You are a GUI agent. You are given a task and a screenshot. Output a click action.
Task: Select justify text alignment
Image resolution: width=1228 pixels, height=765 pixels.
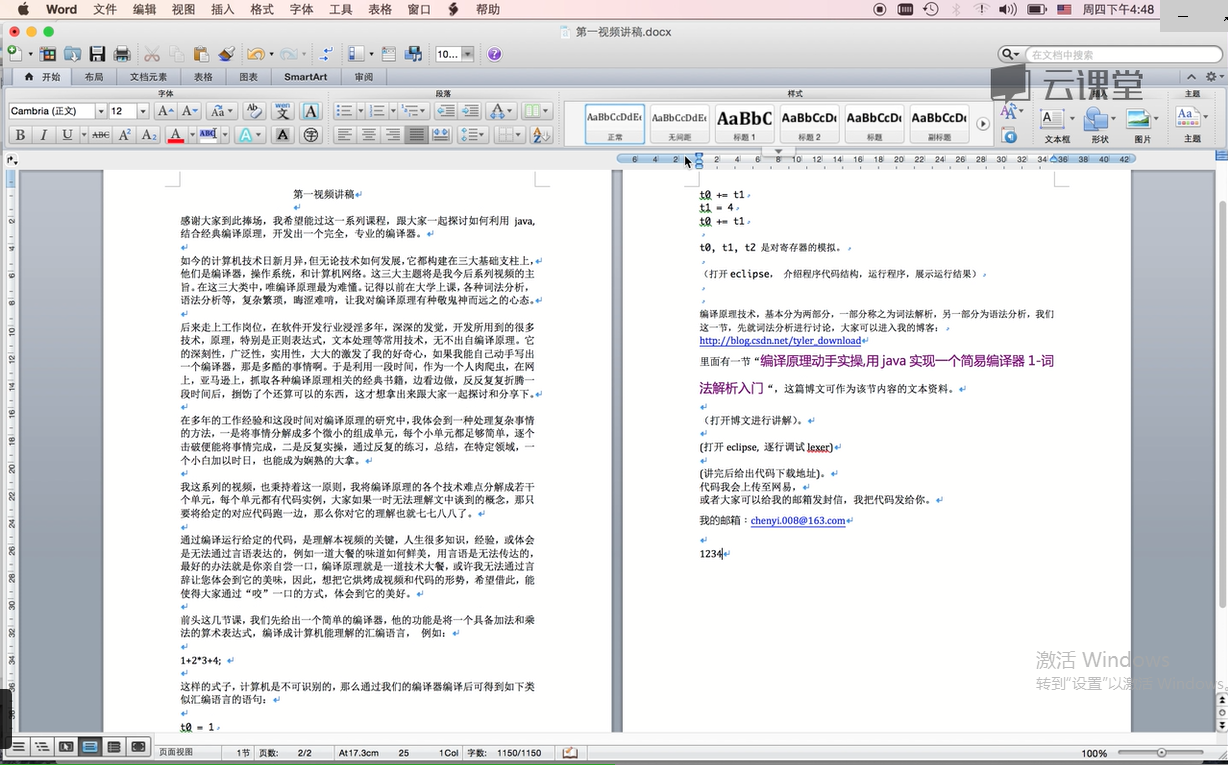pyautogui.click(x=416, y=135)
